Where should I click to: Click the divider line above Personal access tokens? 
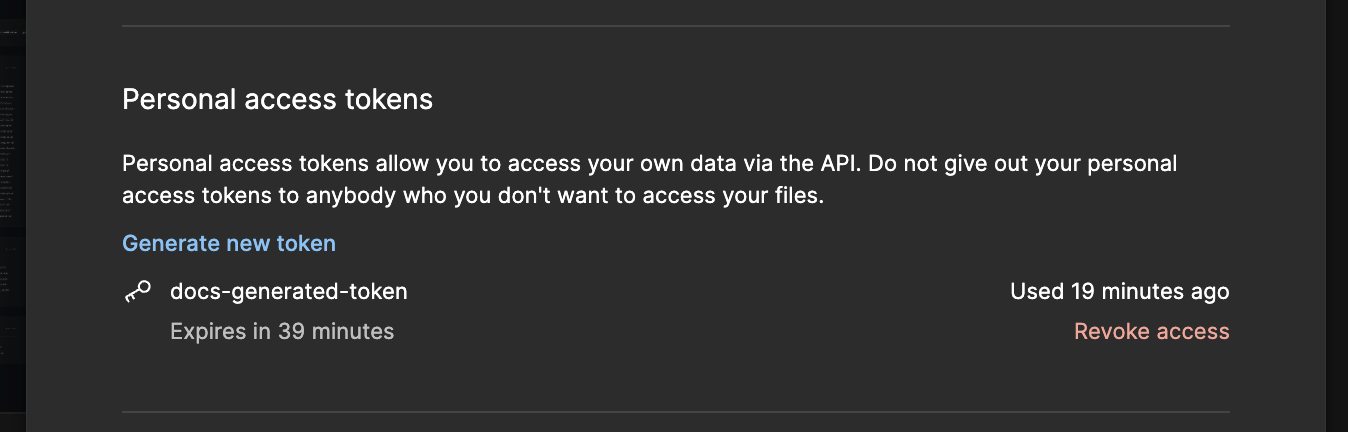coord(676,26)
